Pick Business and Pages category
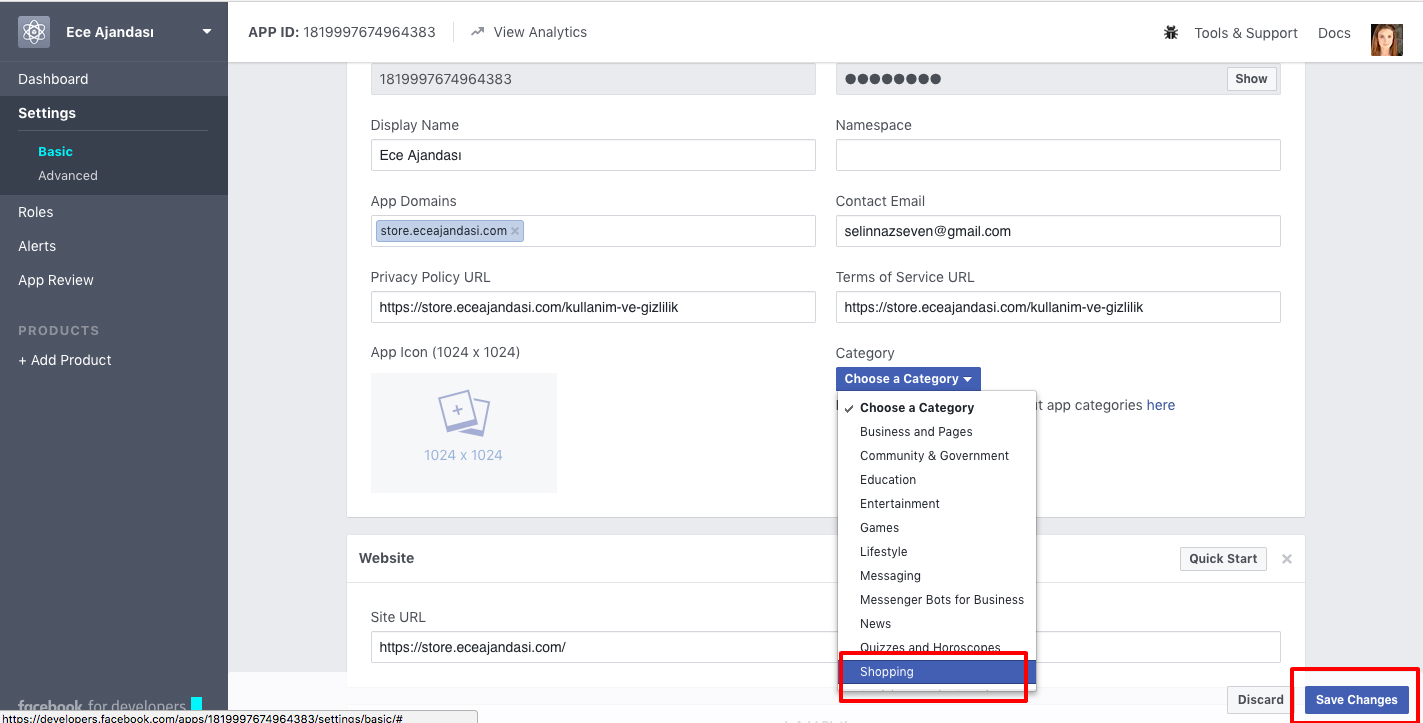The height and width of the screenshot is (723, 1423). (x=916, y=432)
